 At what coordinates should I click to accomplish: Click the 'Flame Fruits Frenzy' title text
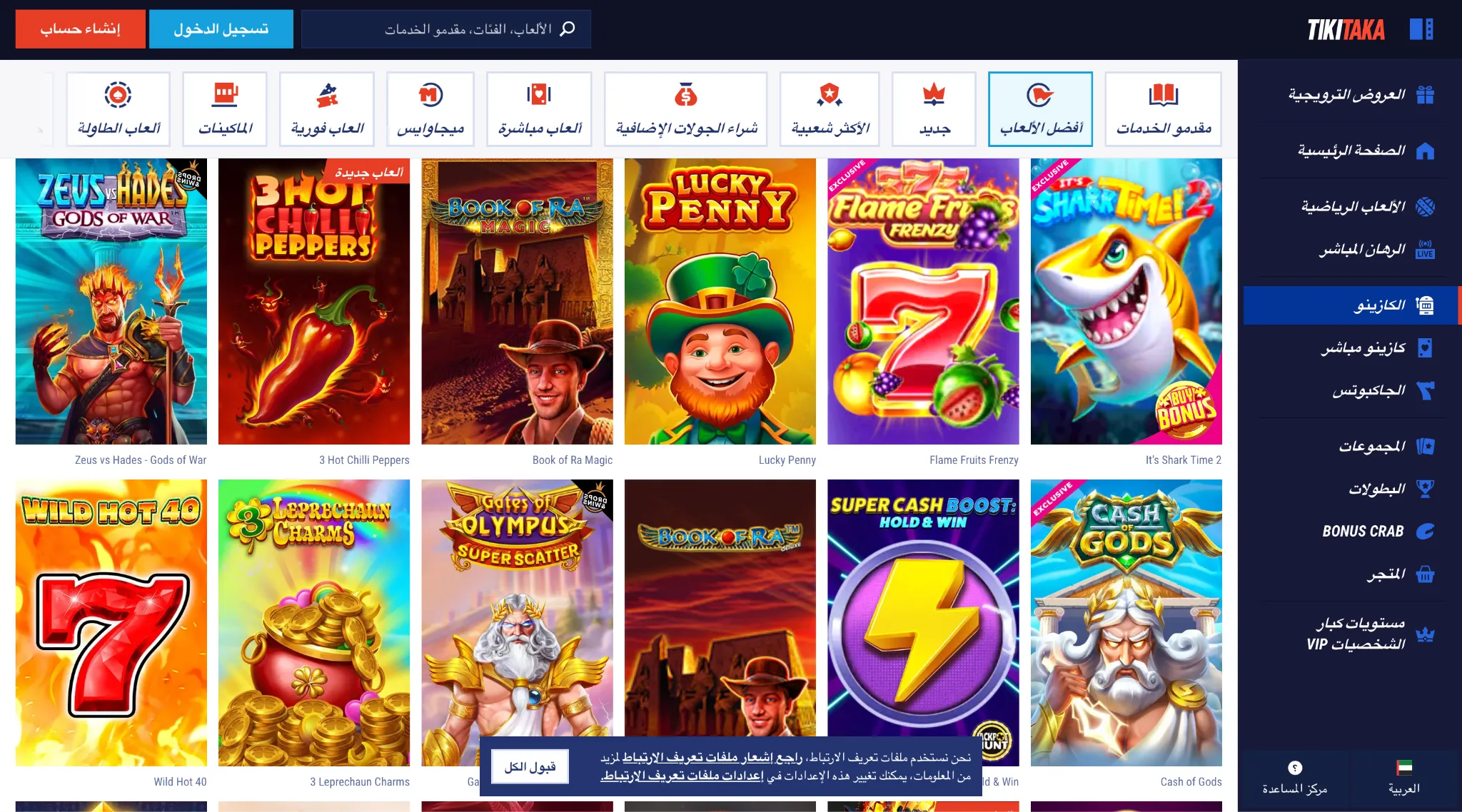pyautogui.click(x=974, y=460)
